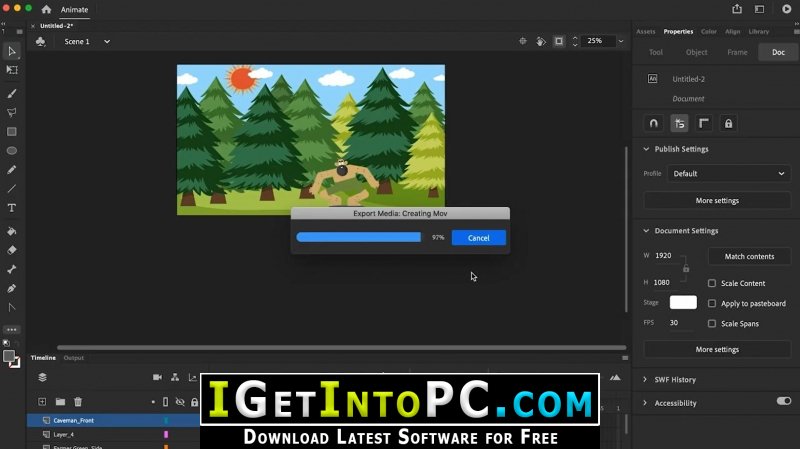
Task: Open the layer depth graph icon
Action: click(193, 377)
